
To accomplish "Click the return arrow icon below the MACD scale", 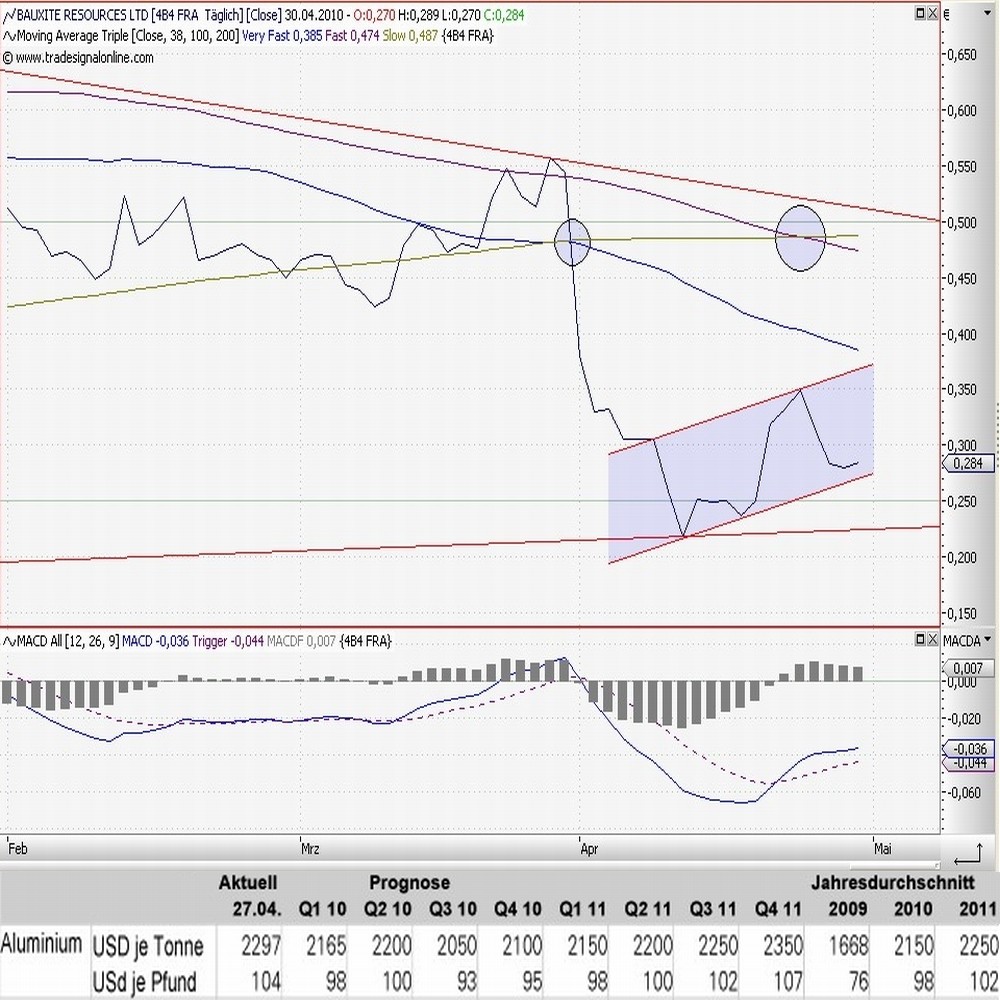I will point(967,853).
